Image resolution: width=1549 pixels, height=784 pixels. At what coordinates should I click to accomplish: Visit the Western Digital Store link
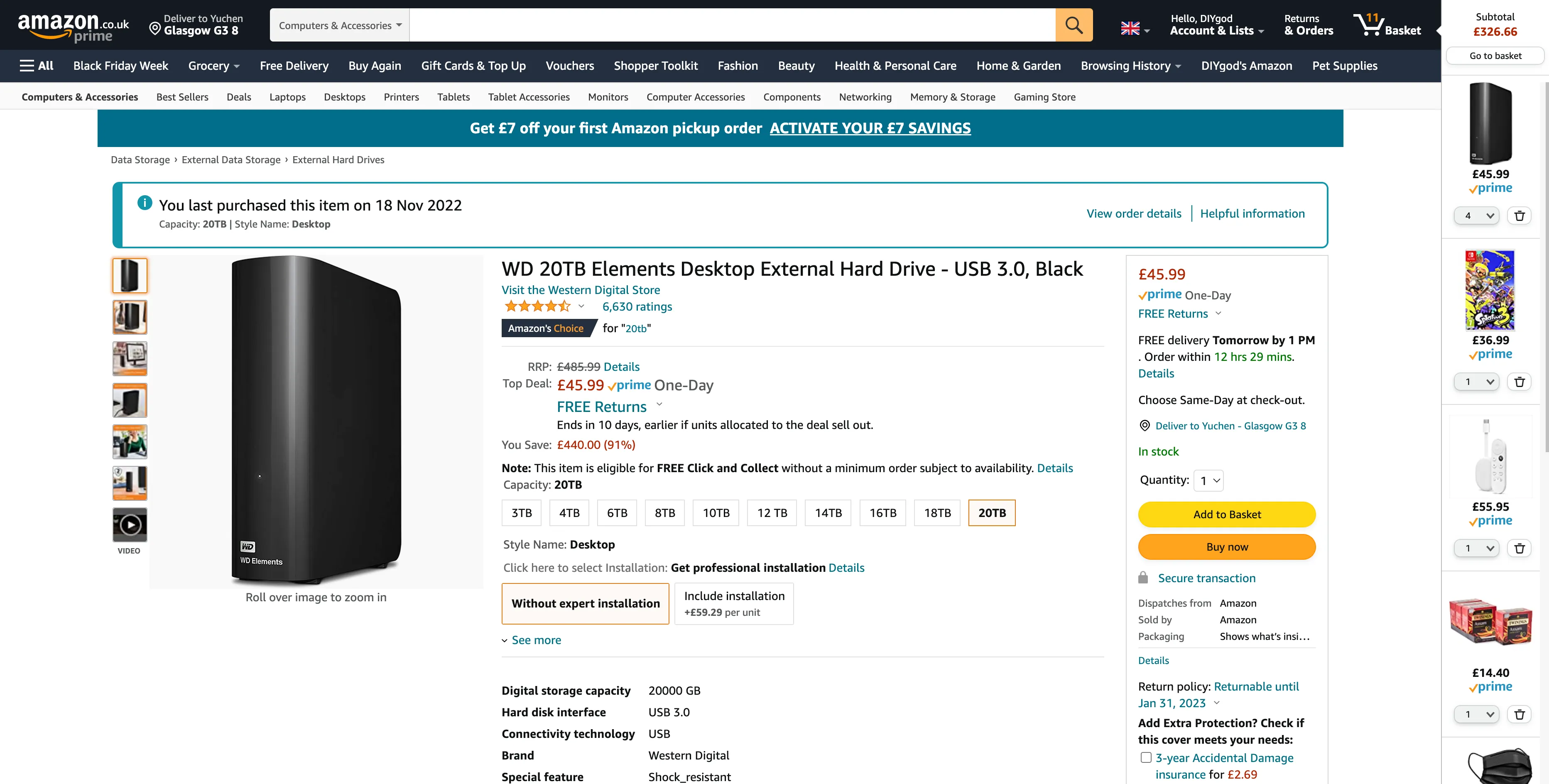(580, 290)
